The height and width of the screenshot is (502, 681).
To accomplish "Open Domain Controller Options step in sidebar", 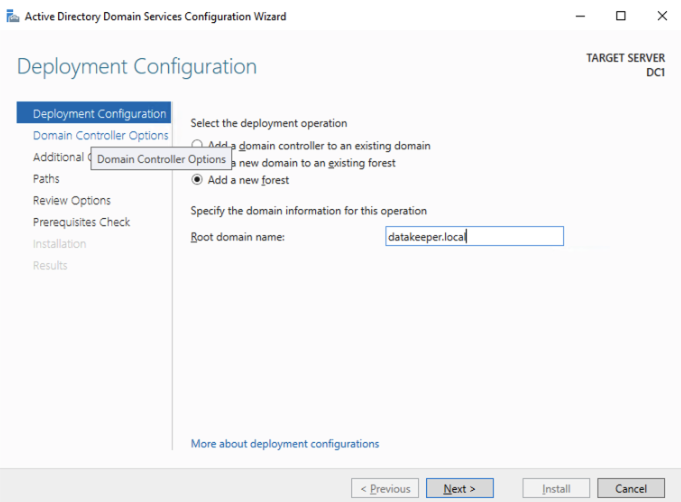I will point(100,135).
